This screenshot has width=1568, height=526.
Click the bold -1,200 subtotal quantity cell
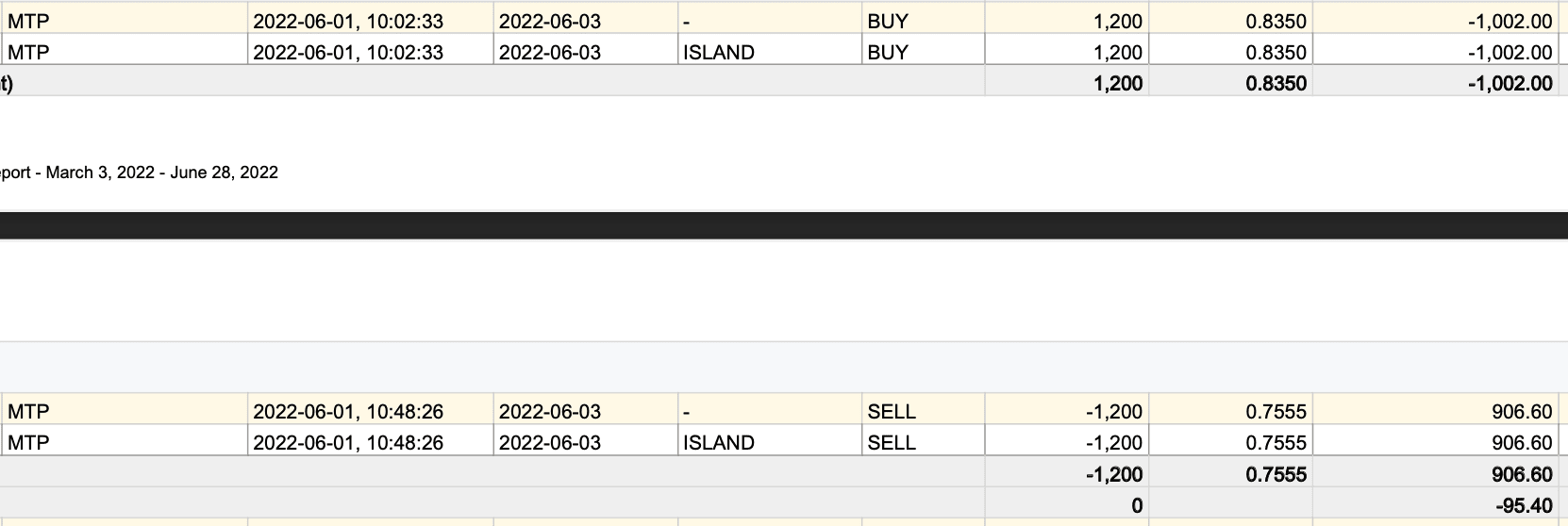coord(1113,474)
